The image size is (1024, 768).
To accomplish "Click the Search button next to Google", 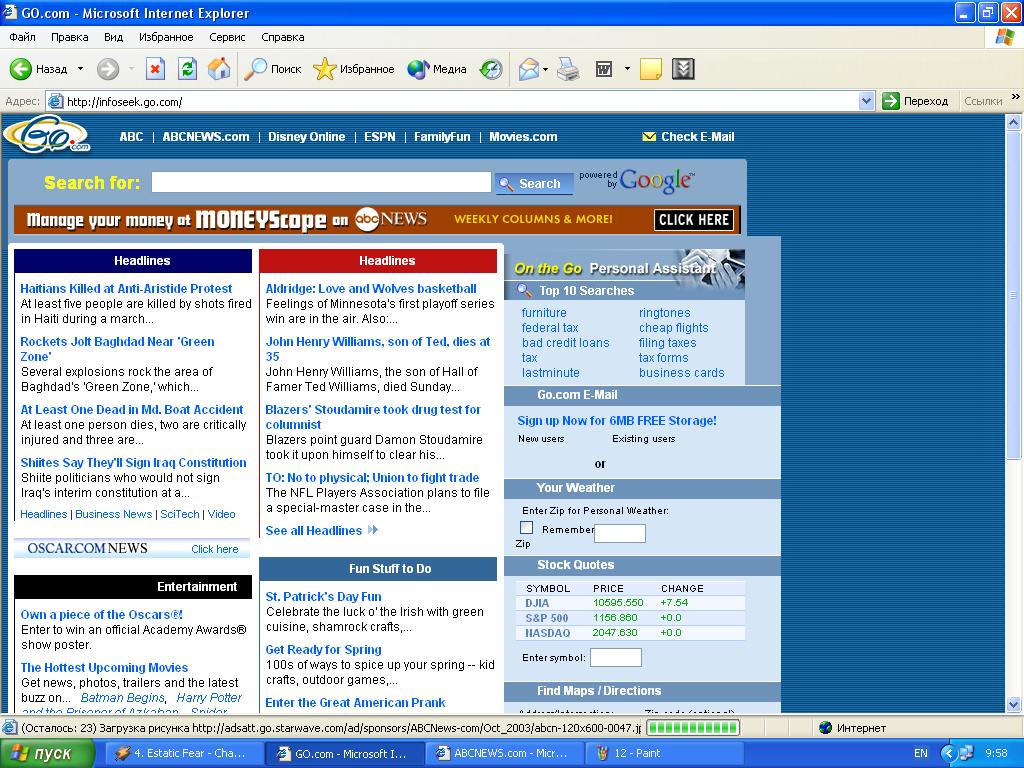I will click(534, 184).
